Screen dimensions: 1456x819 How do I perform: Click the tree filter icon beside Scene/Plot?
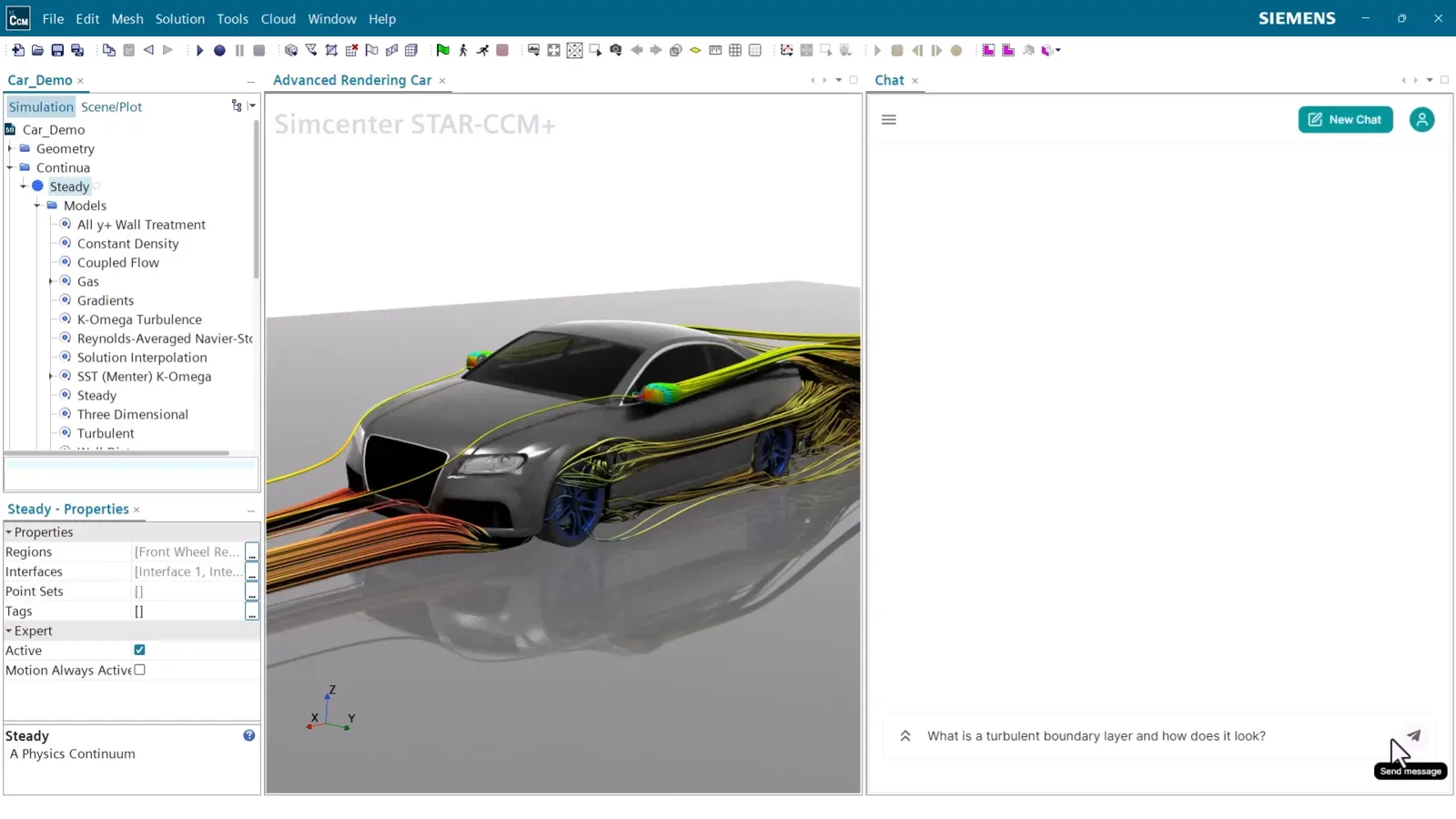pos(237,106)
